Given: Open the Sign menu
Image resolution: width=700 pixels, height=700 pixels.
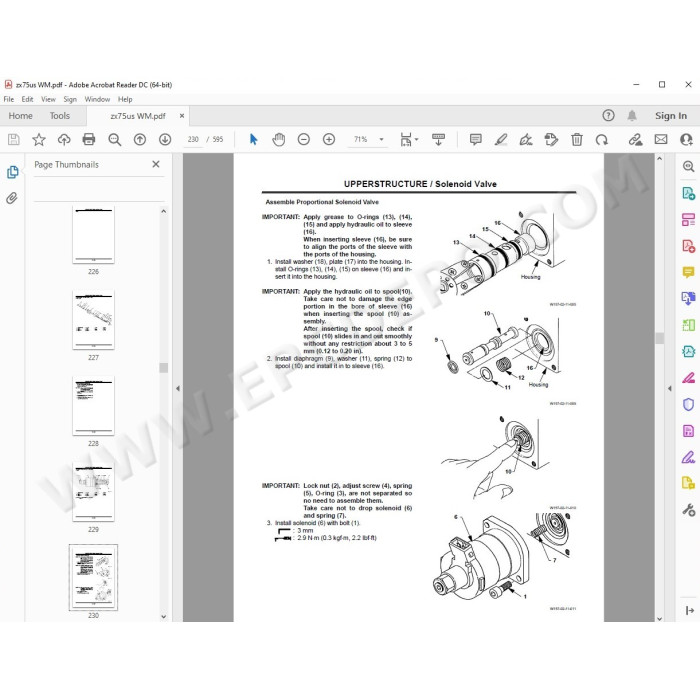Looking at the screenshot, I should click(70, 99).
